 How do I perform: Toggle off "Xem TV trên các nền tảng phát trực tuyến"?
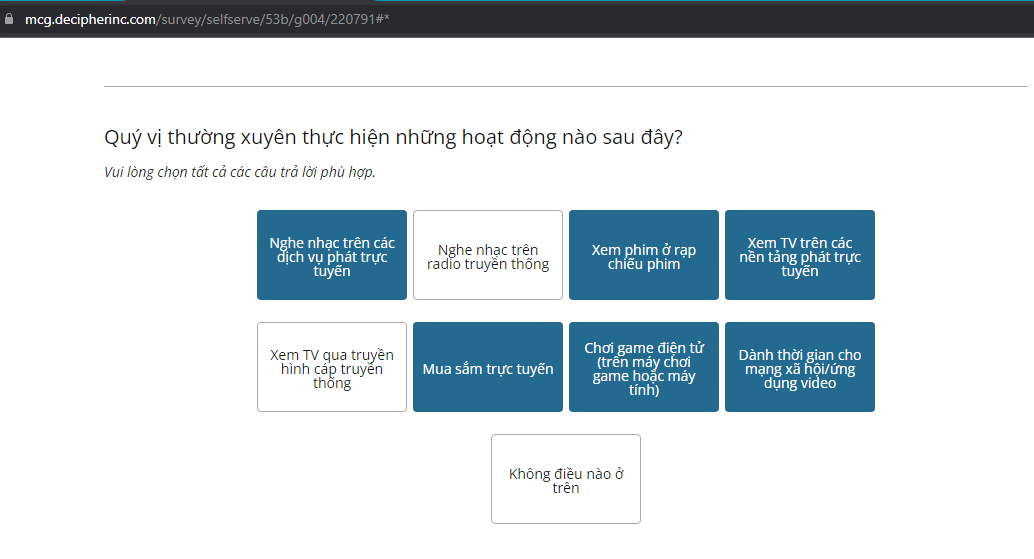[800, 255]
